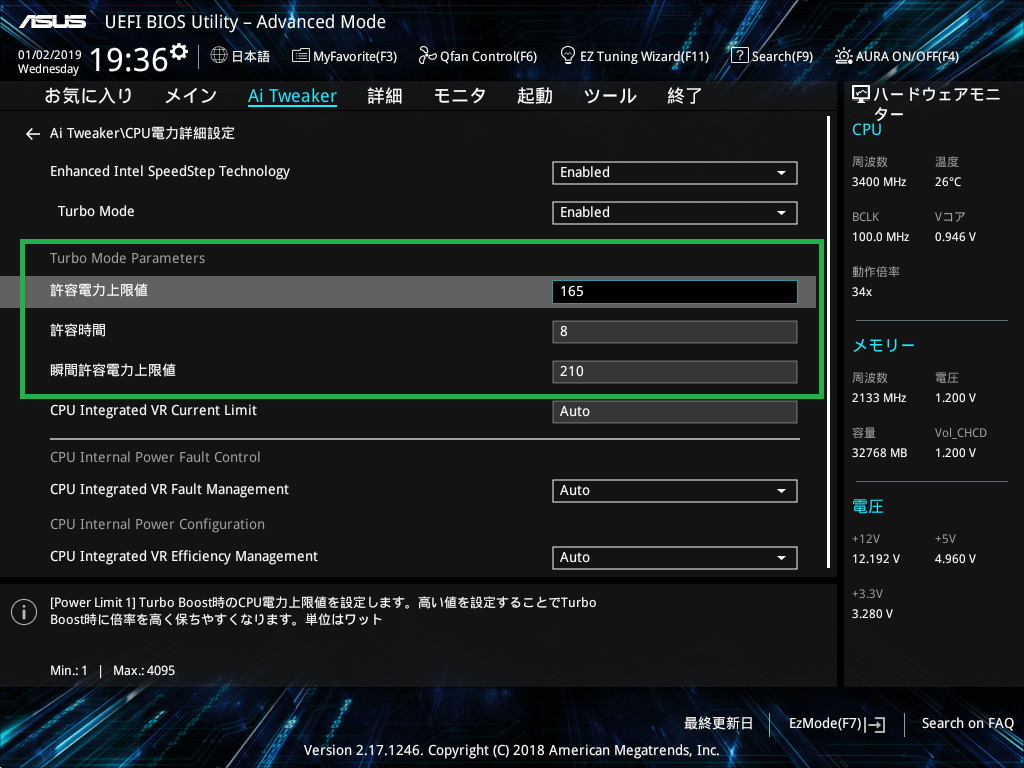This screenshot has height=768, width=1024.
Task: Click the 瞬間許容電力上限値 field showing 210
Action: coord(675,372)
